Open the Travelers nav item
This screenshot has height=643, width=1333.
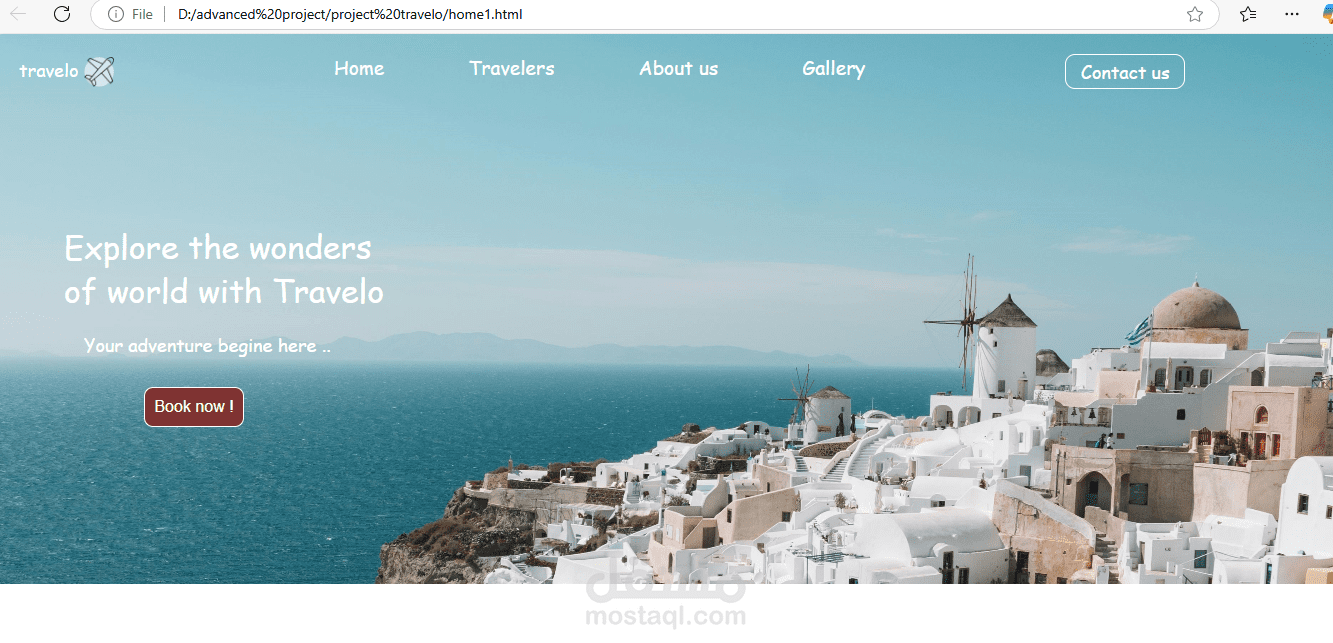pos(511,68)
